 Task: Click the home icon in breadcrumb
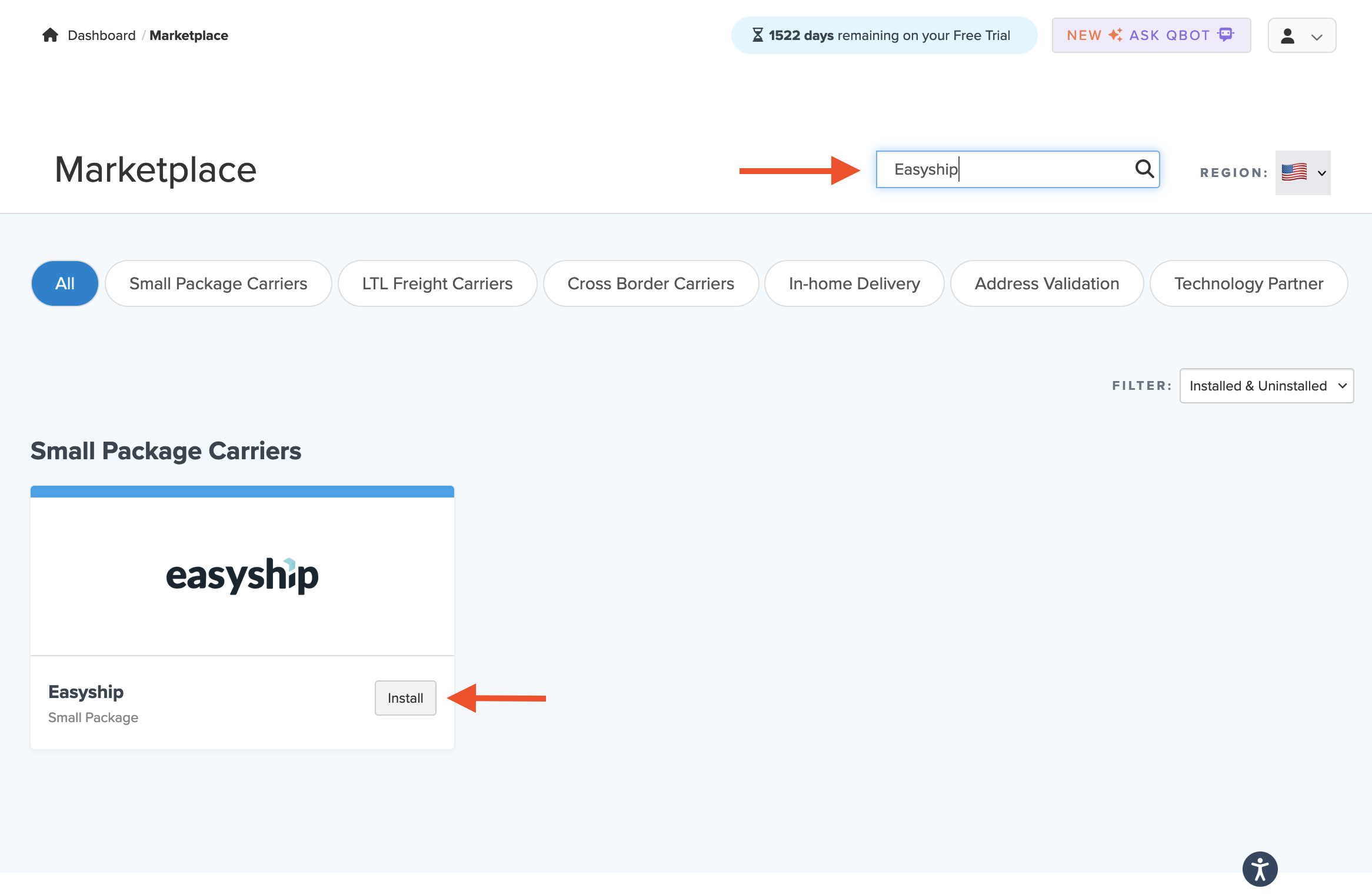pos(51,35)
